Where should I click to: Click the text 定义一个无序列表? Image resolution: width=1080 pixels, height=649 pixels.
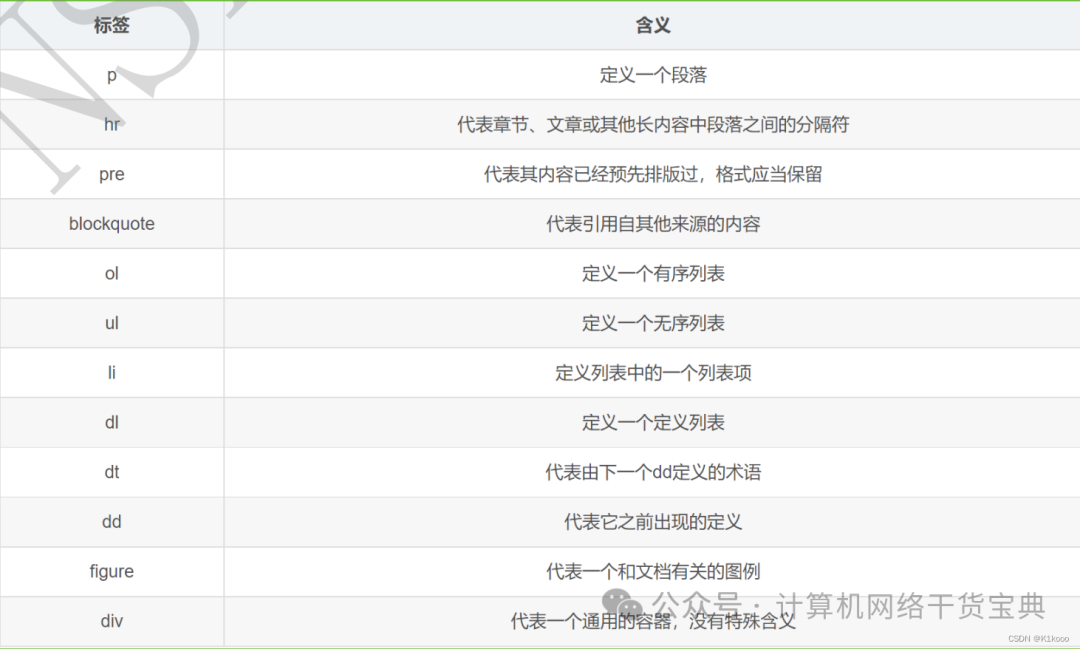click(x=652, y=323)
